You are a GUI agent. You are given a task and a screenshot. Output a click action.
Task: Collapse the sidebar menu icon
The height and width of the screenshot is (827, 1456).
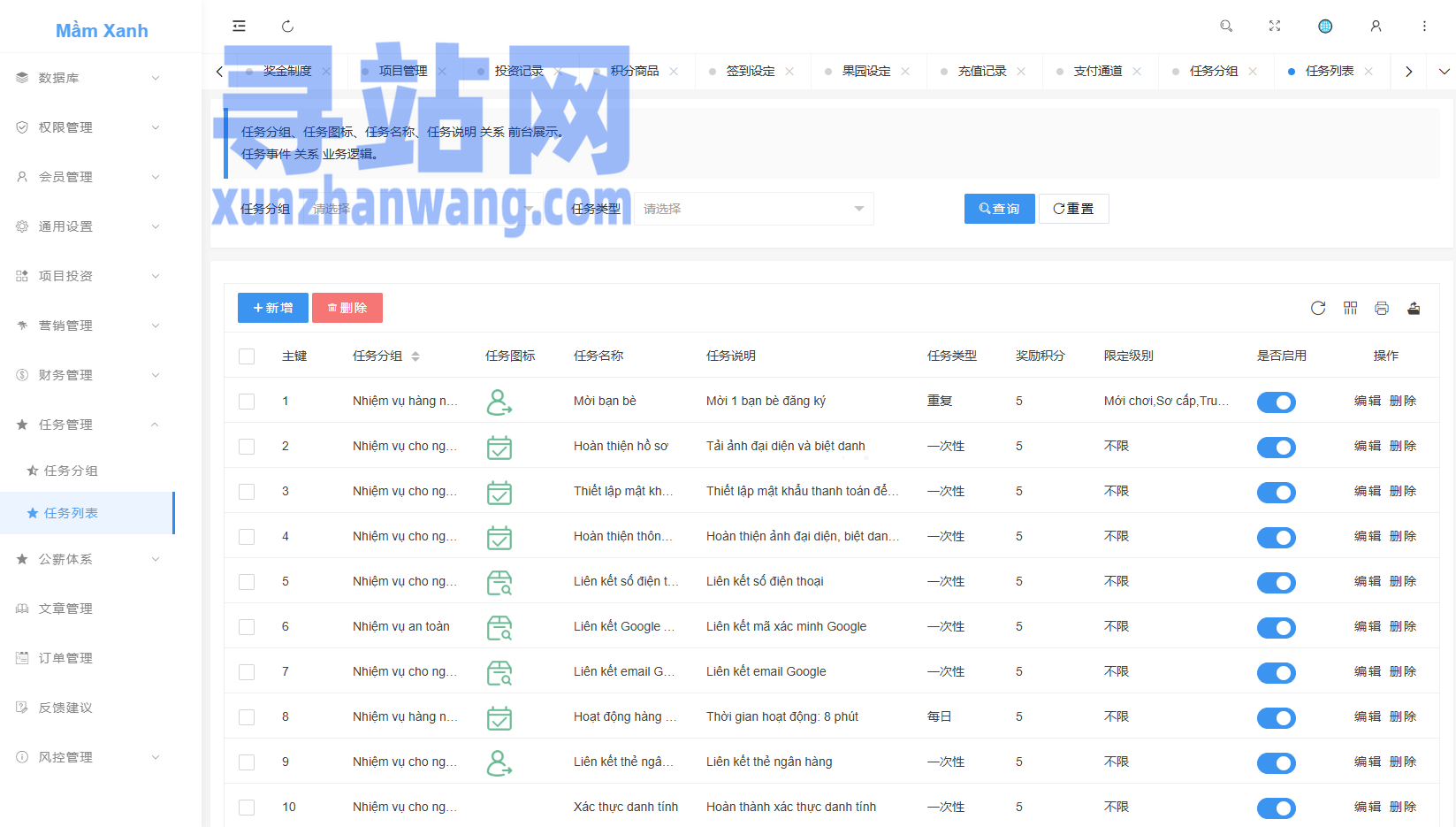point(239,27)
